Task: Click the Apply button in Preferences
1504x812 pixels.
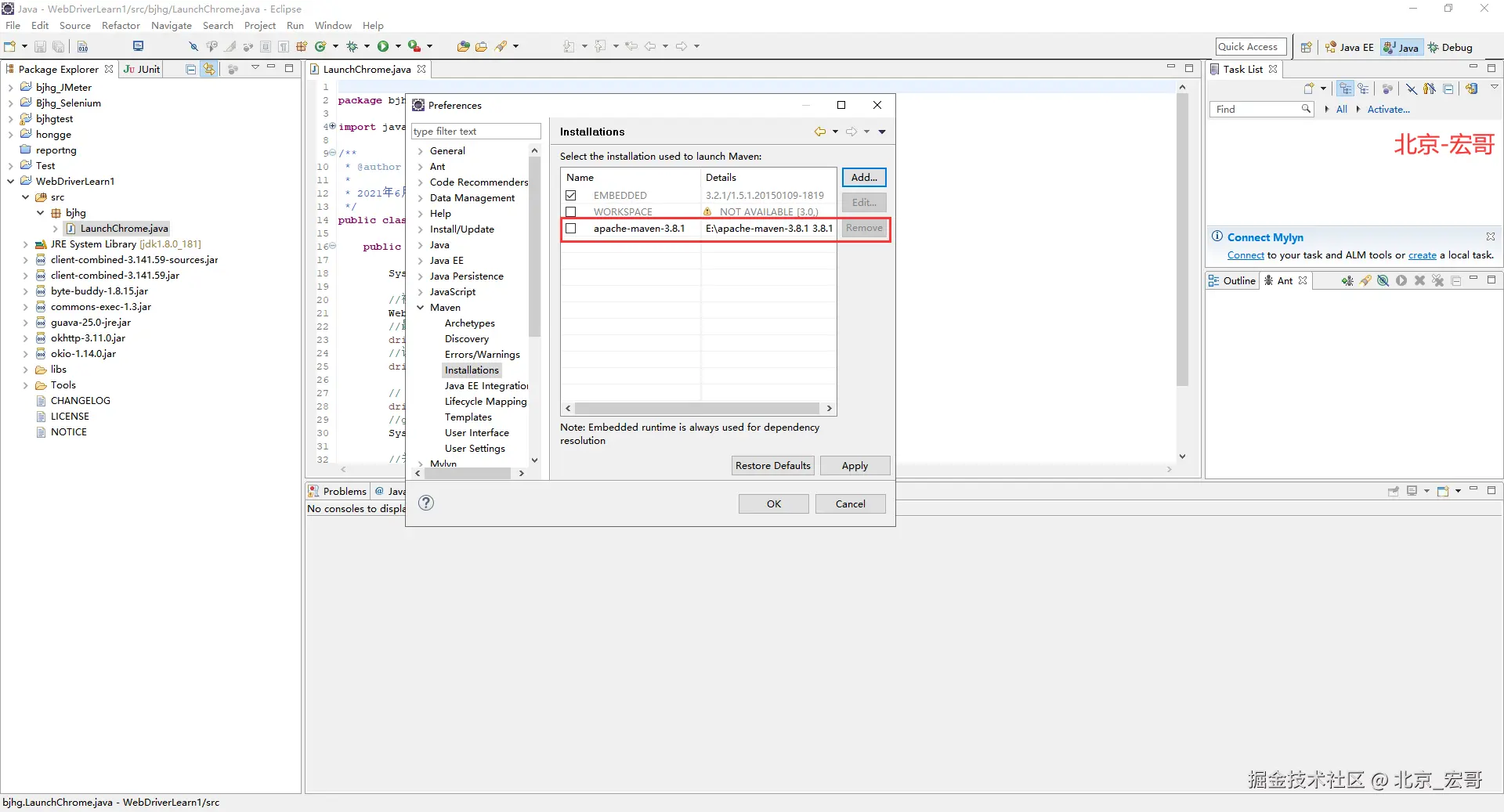Action: tap(855, 466)
